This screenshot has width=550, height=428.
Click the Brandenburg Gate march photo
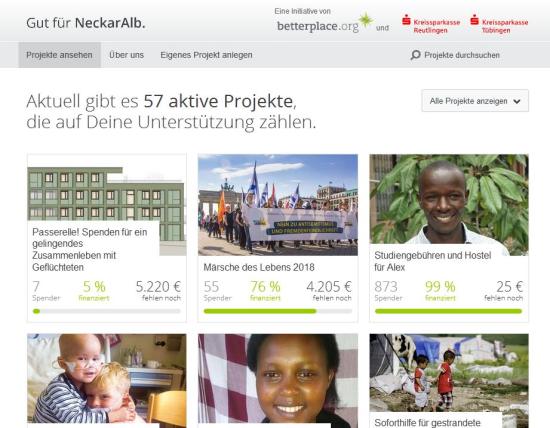point(278,205)
